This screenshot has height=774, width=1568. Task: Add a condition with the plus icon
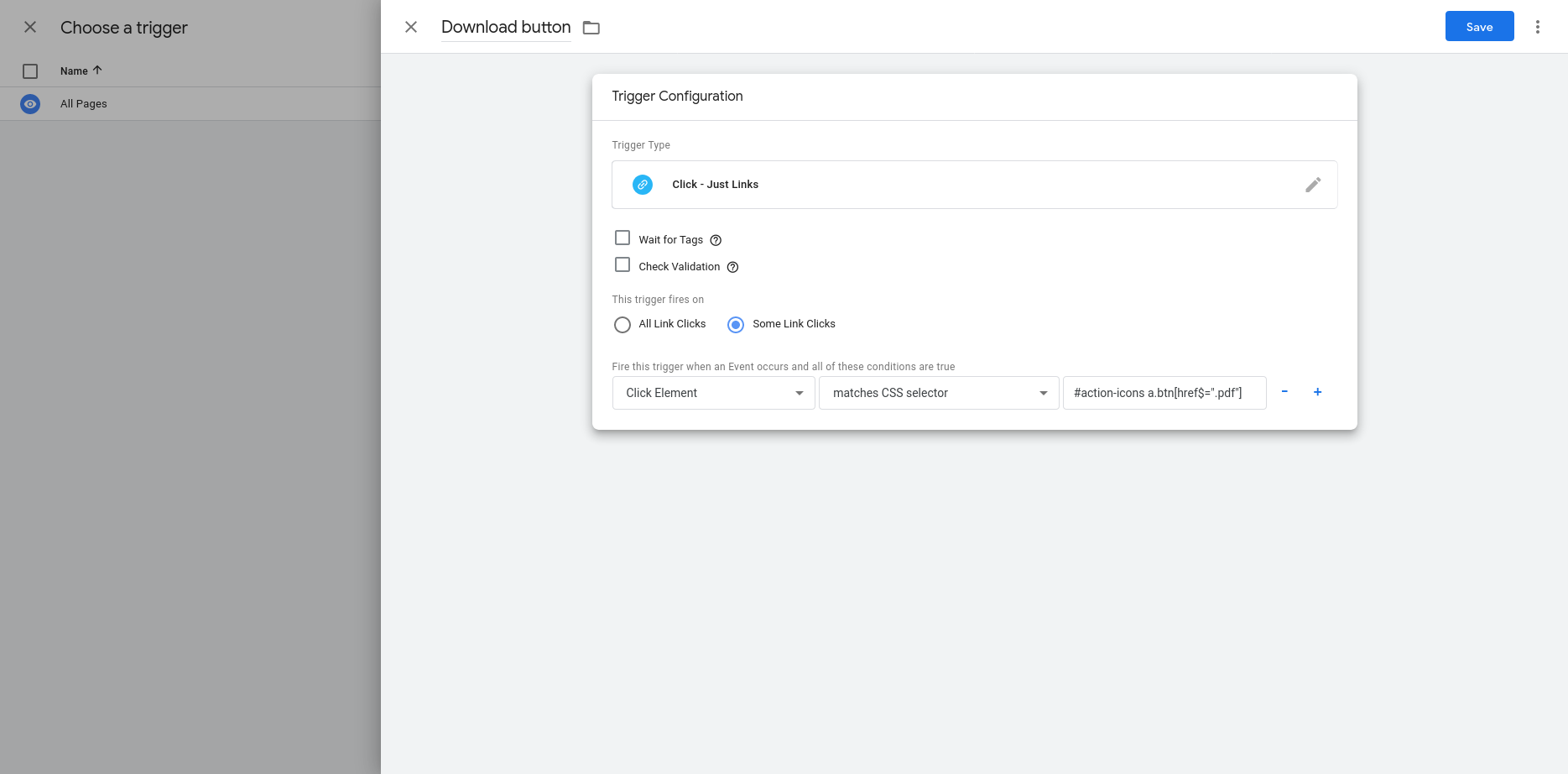[x=1317, y=392]
